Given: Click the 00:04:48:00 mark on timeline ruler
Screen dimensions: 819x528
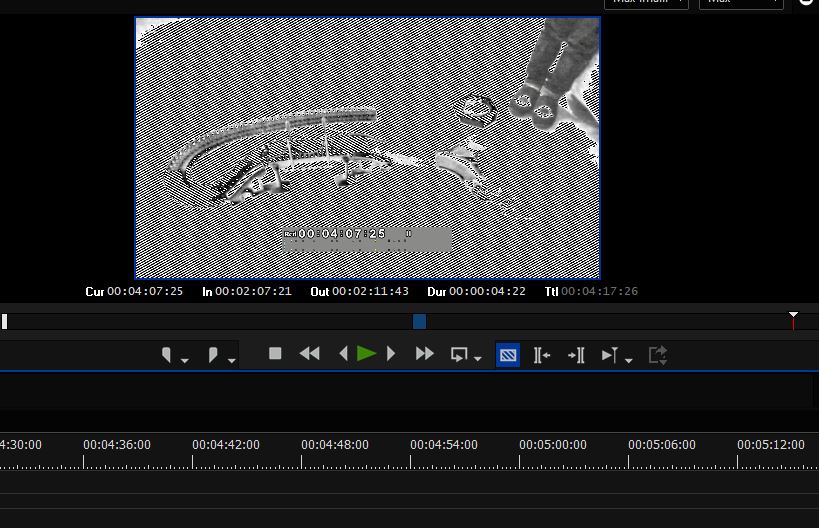Looking at the screenshot, I should pos(335,445).
